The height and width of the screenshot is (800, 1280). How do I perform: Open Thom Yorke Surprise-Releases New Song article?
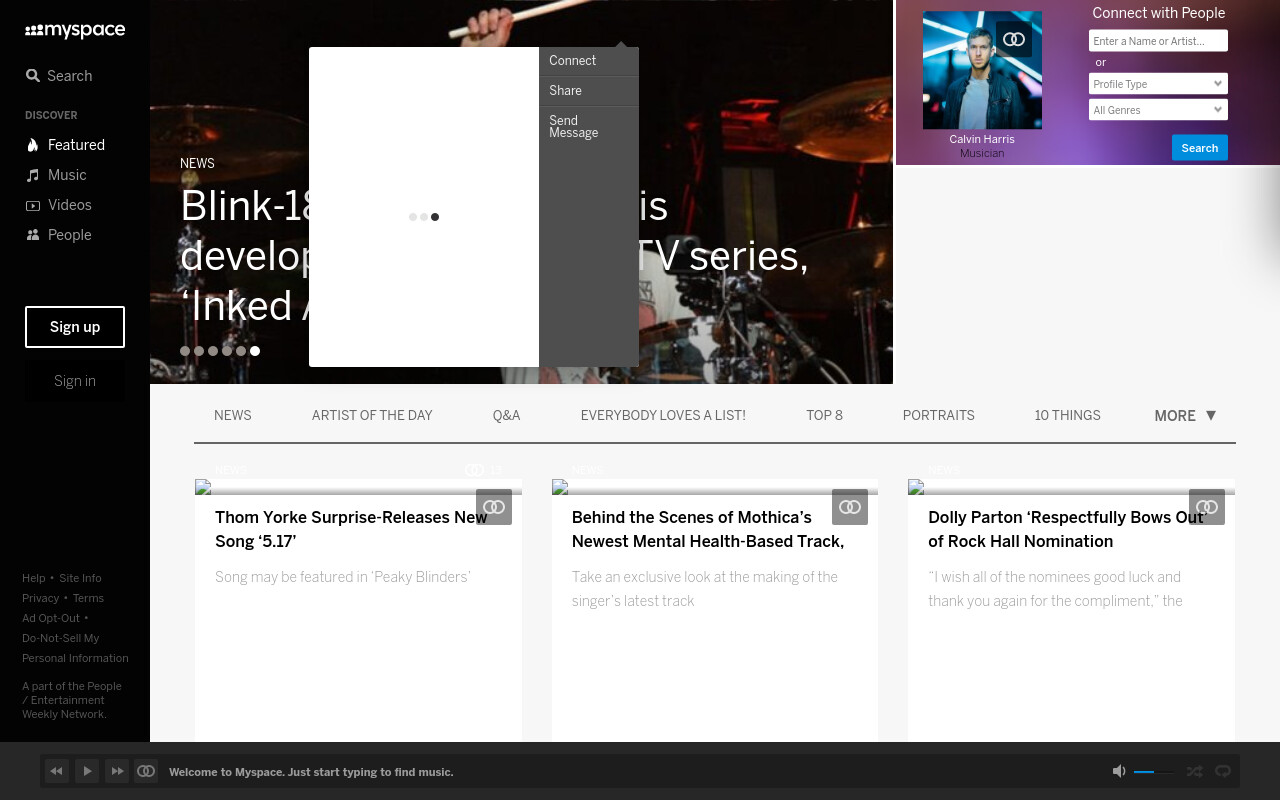pyautogui.click(x=351, y=530)
